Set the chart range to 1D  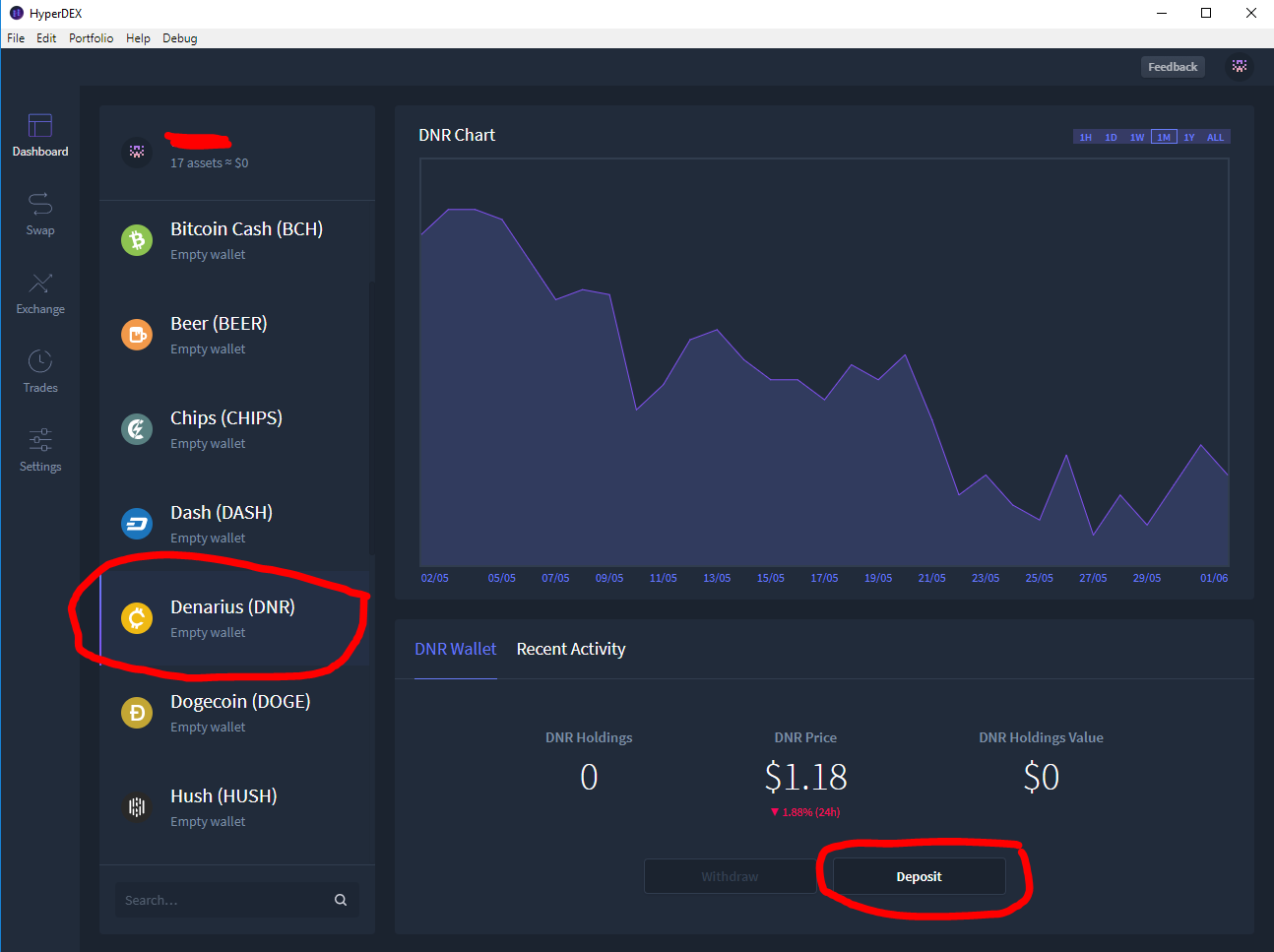1112,137
